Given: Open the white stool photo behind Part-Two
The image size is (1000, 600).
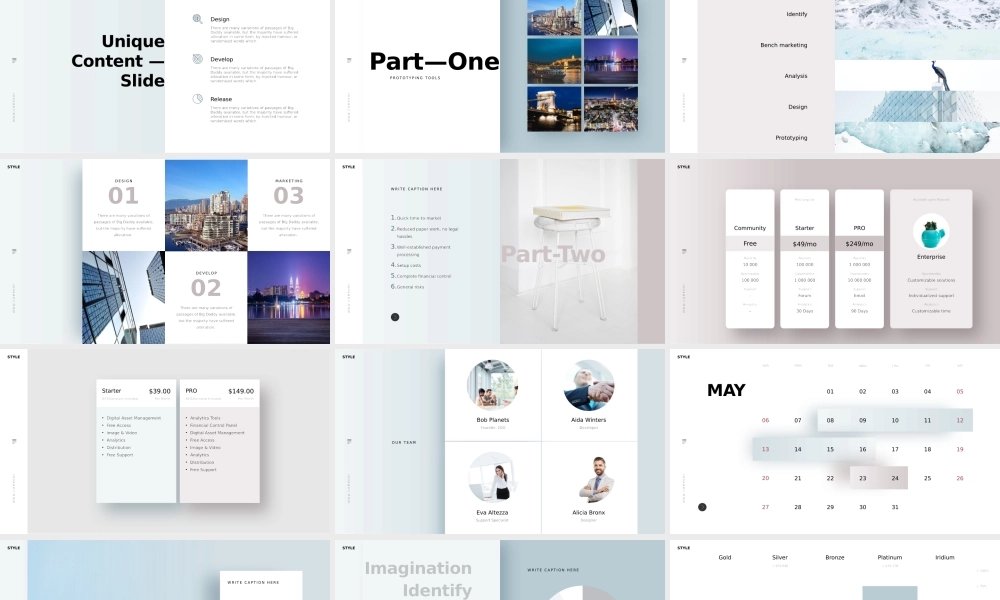Looking at the screenshot, I should (569, 251).
